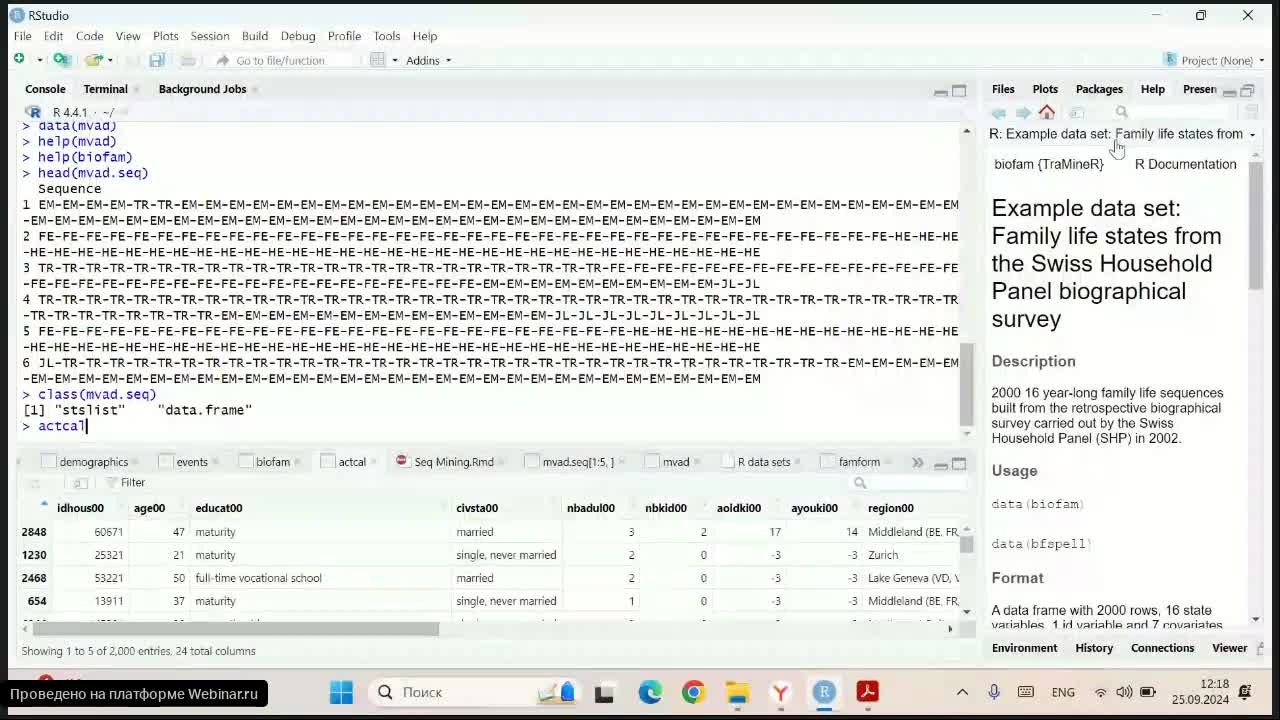Maximize the Help pane

click(1248, 90)
